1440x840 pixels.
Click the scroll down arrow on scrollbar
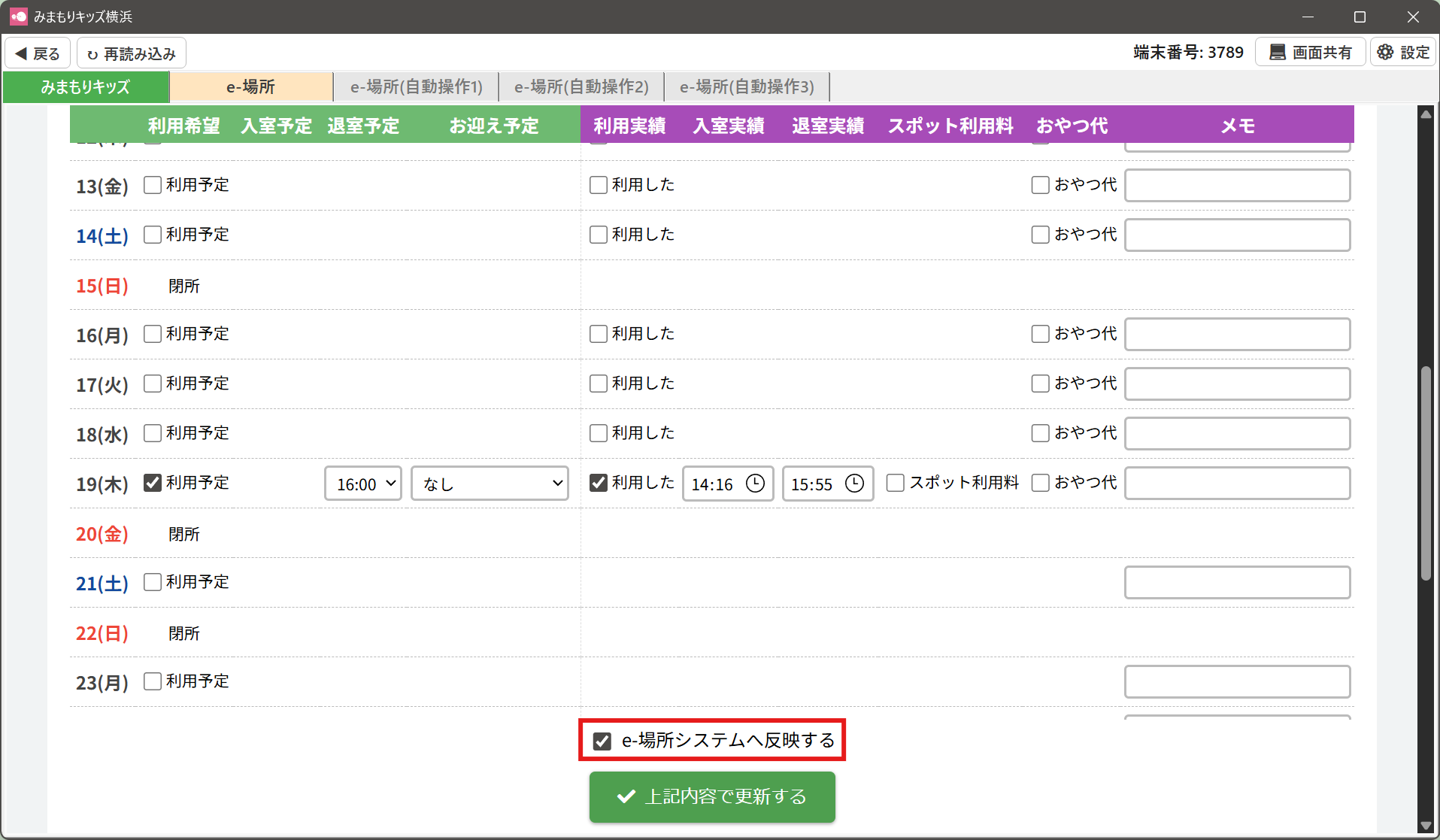[x=1425, y=826]
